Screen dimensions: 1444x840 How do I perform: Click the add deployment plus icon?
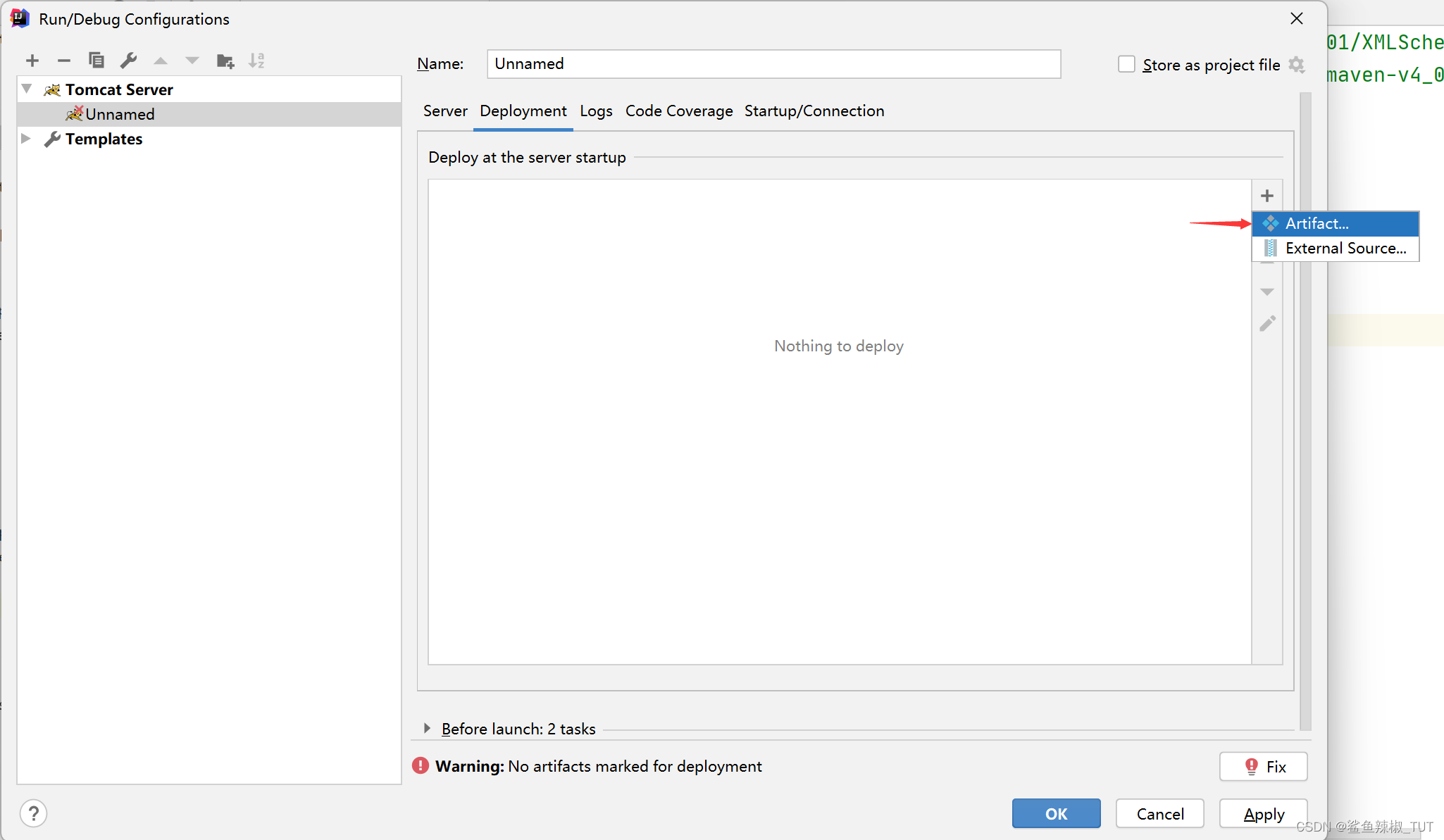click(x=1266, y=195)
